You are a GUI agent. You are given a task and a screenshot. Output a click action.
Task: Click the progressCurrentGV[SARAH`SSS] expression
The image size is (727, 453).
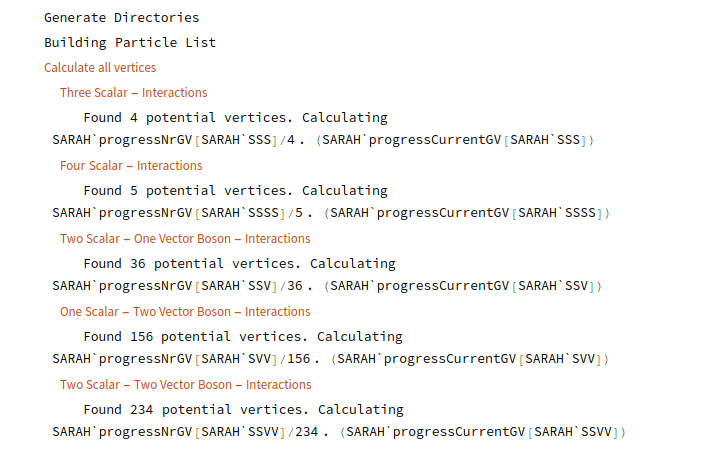click(x=457, y=139)
